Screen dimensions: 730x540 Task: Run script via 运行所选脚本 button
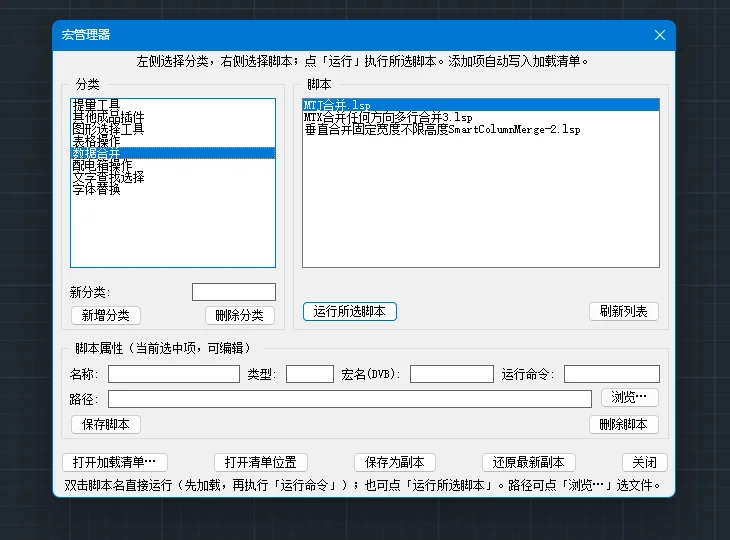point(350,311)
